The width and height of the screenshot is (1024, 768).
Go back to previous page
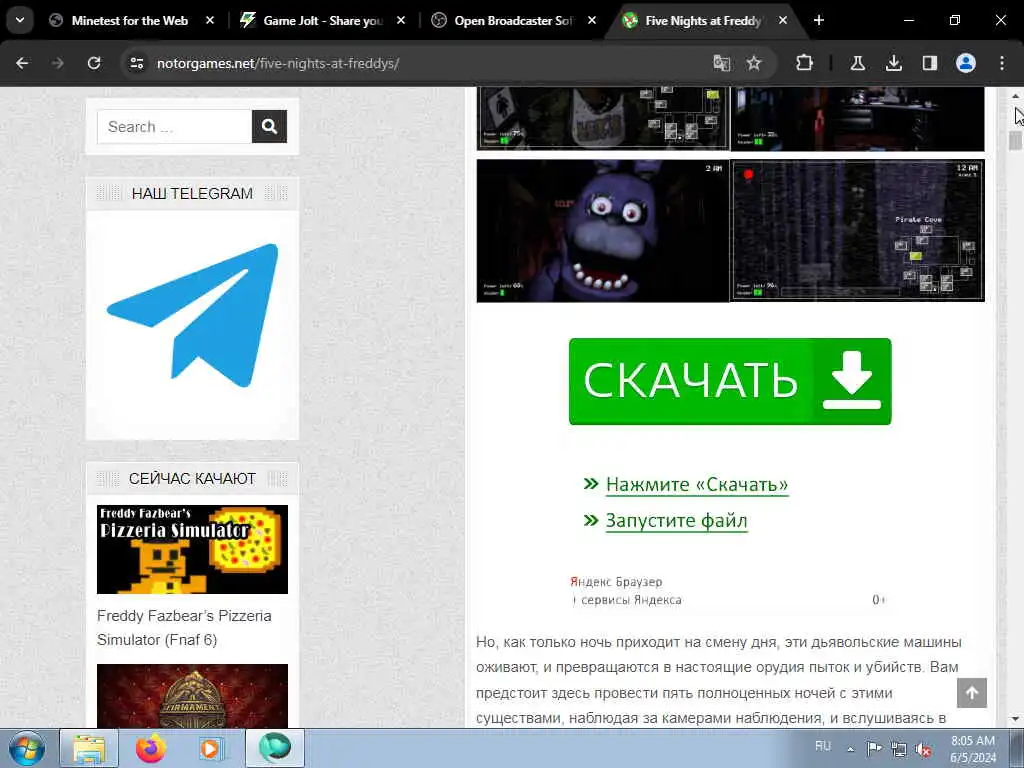point(22,63)
